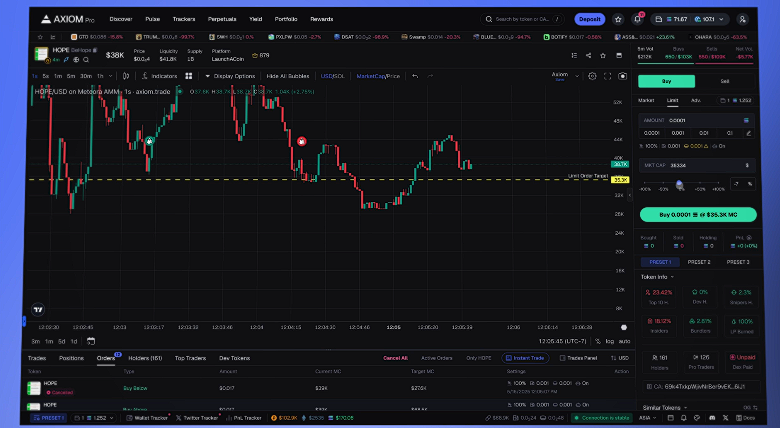Click Cancel All orders

point(395,358)
